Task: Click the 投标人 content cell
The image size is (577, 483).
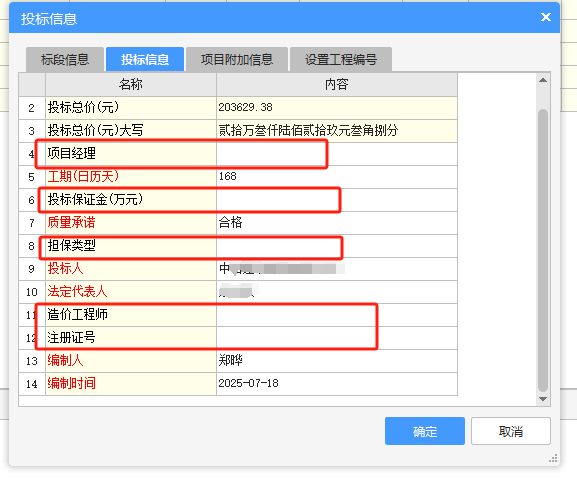Action: [x=337, y=269]
